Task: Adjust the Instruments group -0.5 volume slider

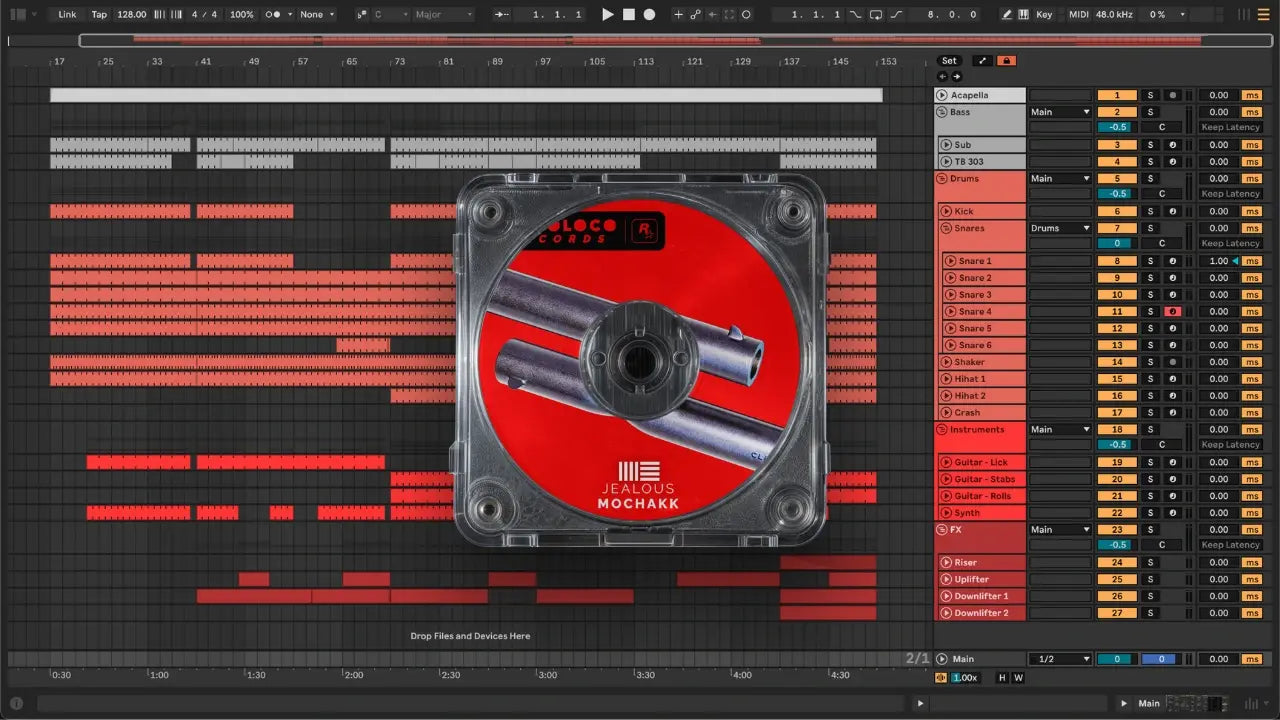Action: pyautogui.click(x=1117, y=445)
